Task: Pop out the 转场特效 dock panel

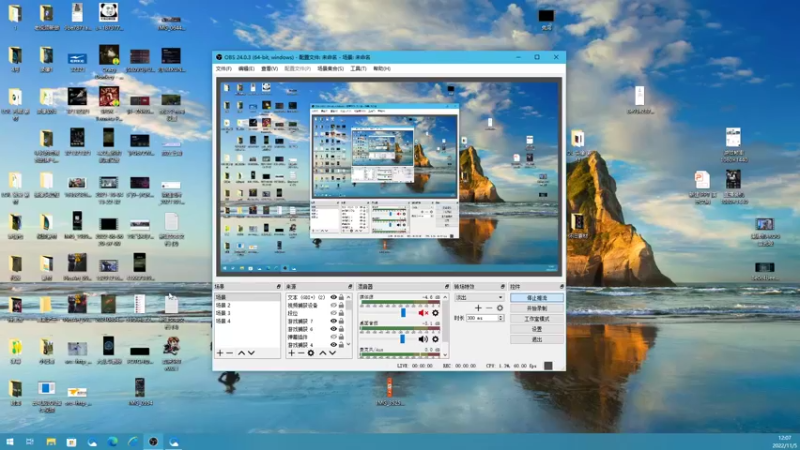Action: (503, 287)
